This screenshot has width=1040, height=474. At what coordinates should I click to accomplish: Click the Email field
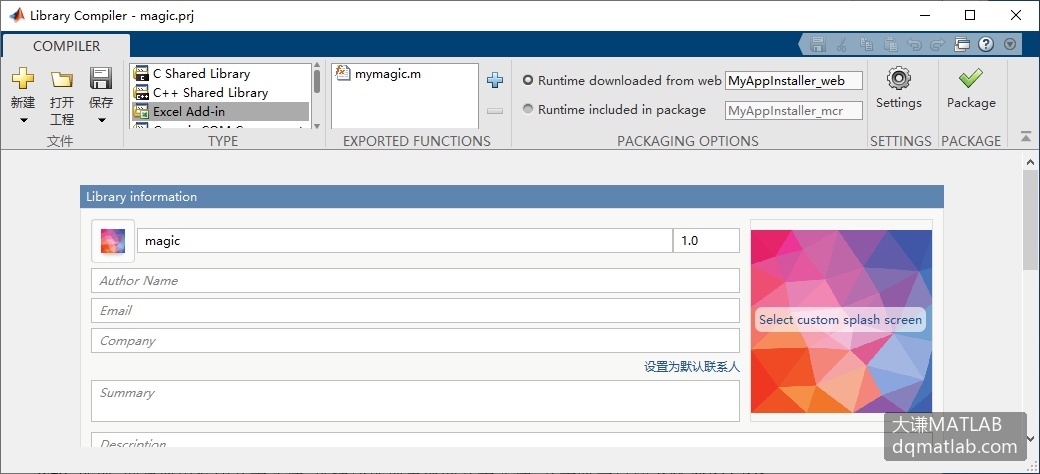pyautogui.click(x=415, y=310)
